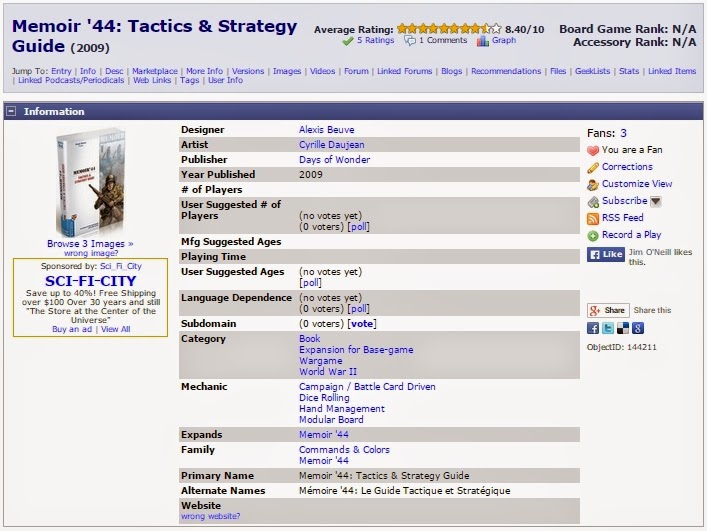Open the User Suggested Ages poll

click(x=310, y=283)
